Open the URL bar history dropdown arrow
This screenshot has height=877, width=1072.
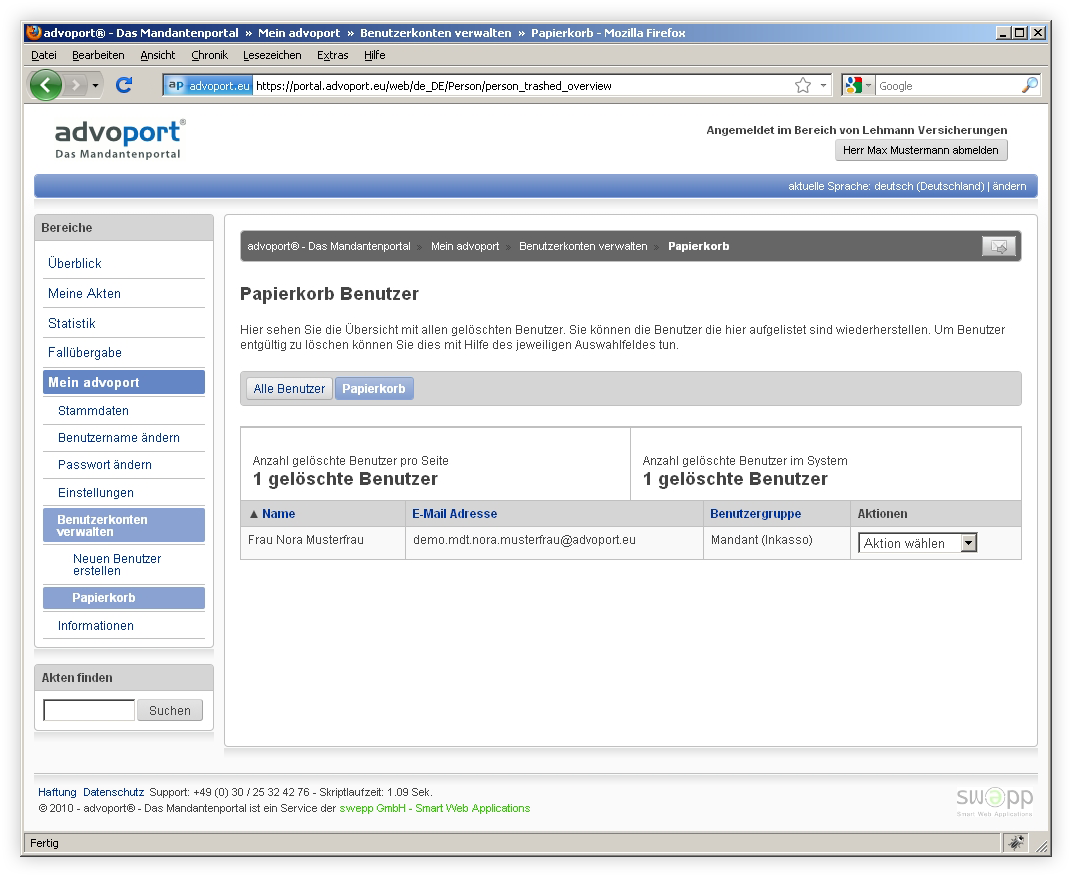(823, 85)
